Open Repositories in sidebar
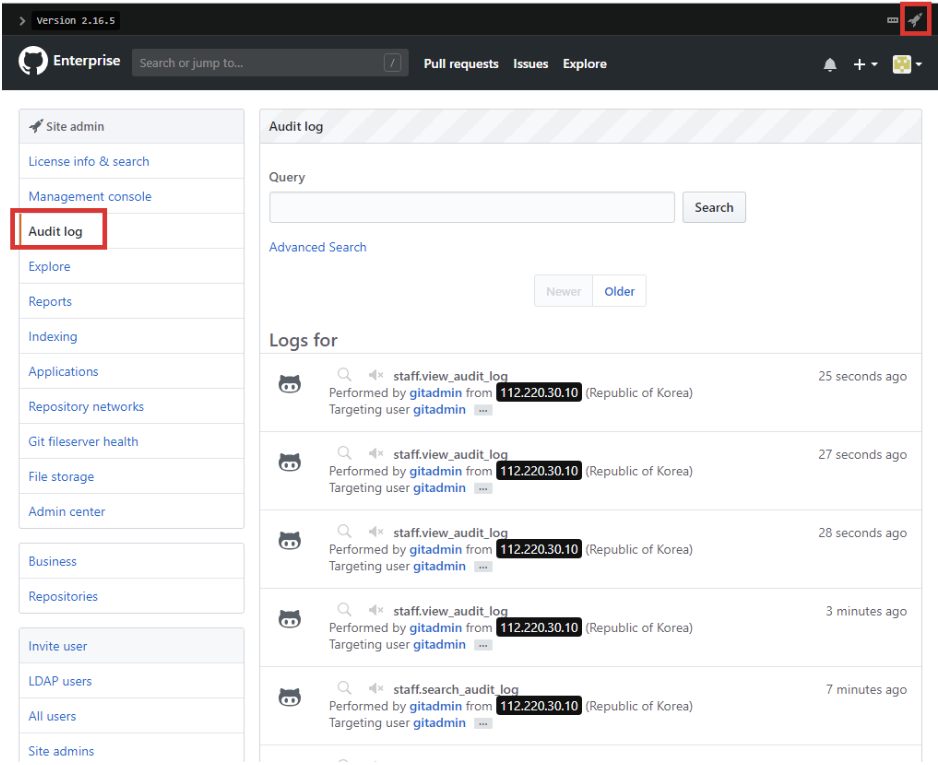938x765 pixels. (63, 596)
